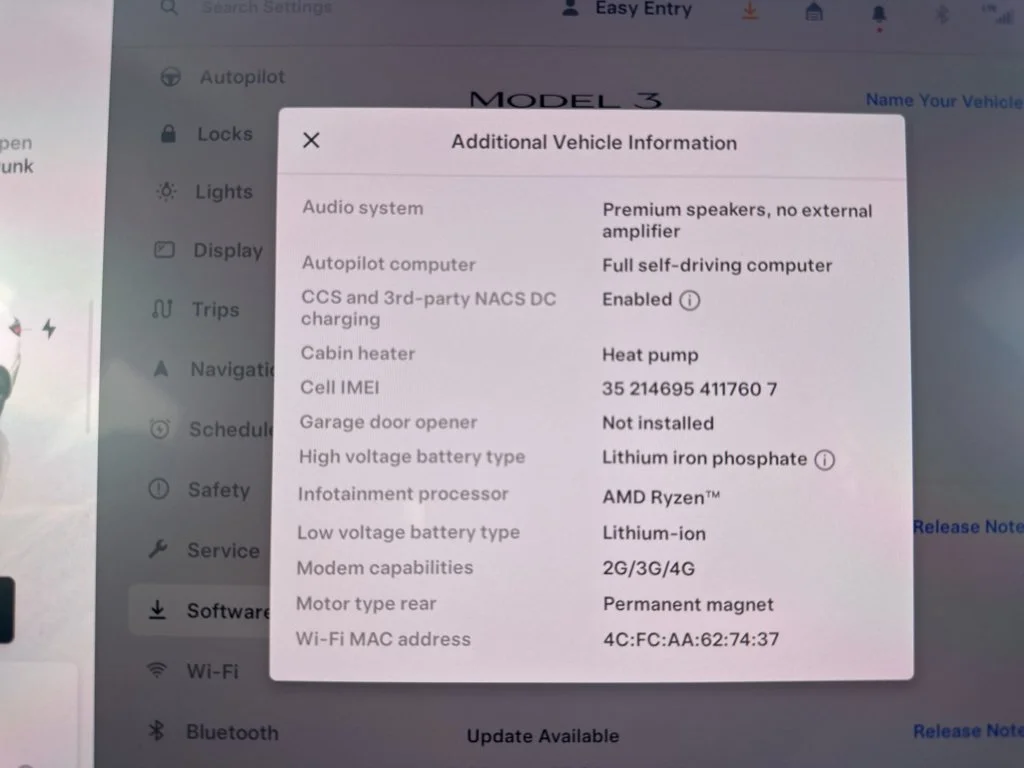Image resolution: width=1024 pixels, height=768 pixels.
Task: Open the Display settings menu
Action: tap(208, 250)
